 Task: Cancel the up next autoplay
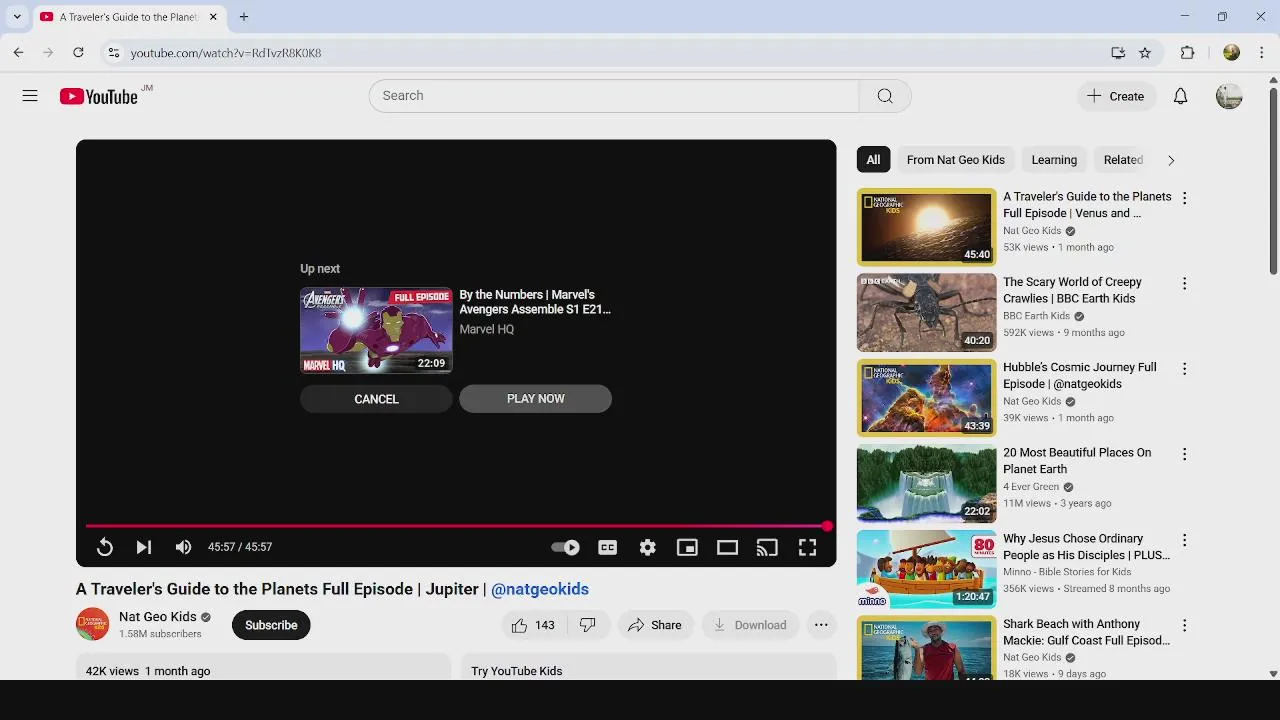(x=376, y=399)
